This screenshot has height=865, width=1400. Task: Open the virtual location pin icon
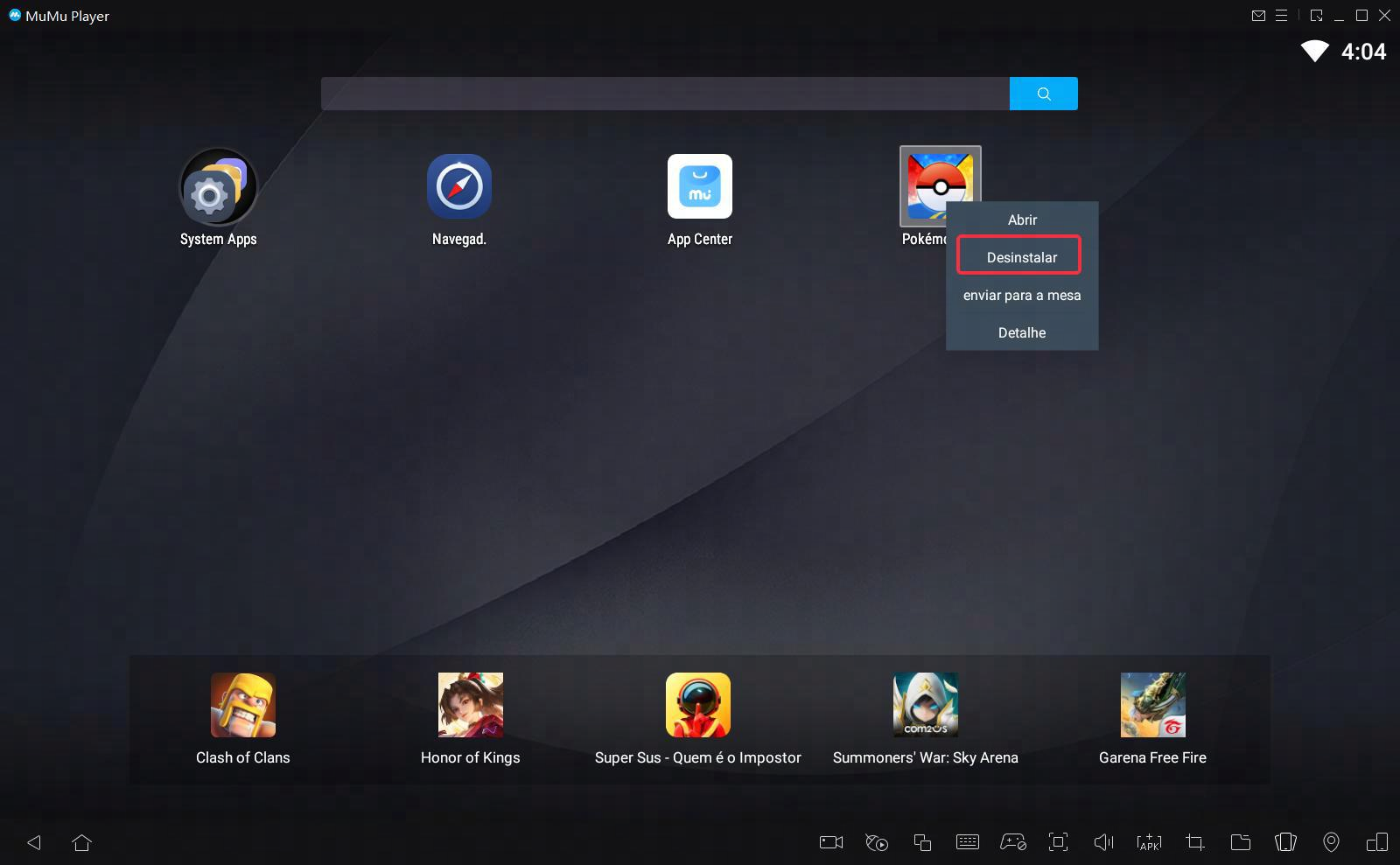pyautogui.click(x=1331, y=842)
